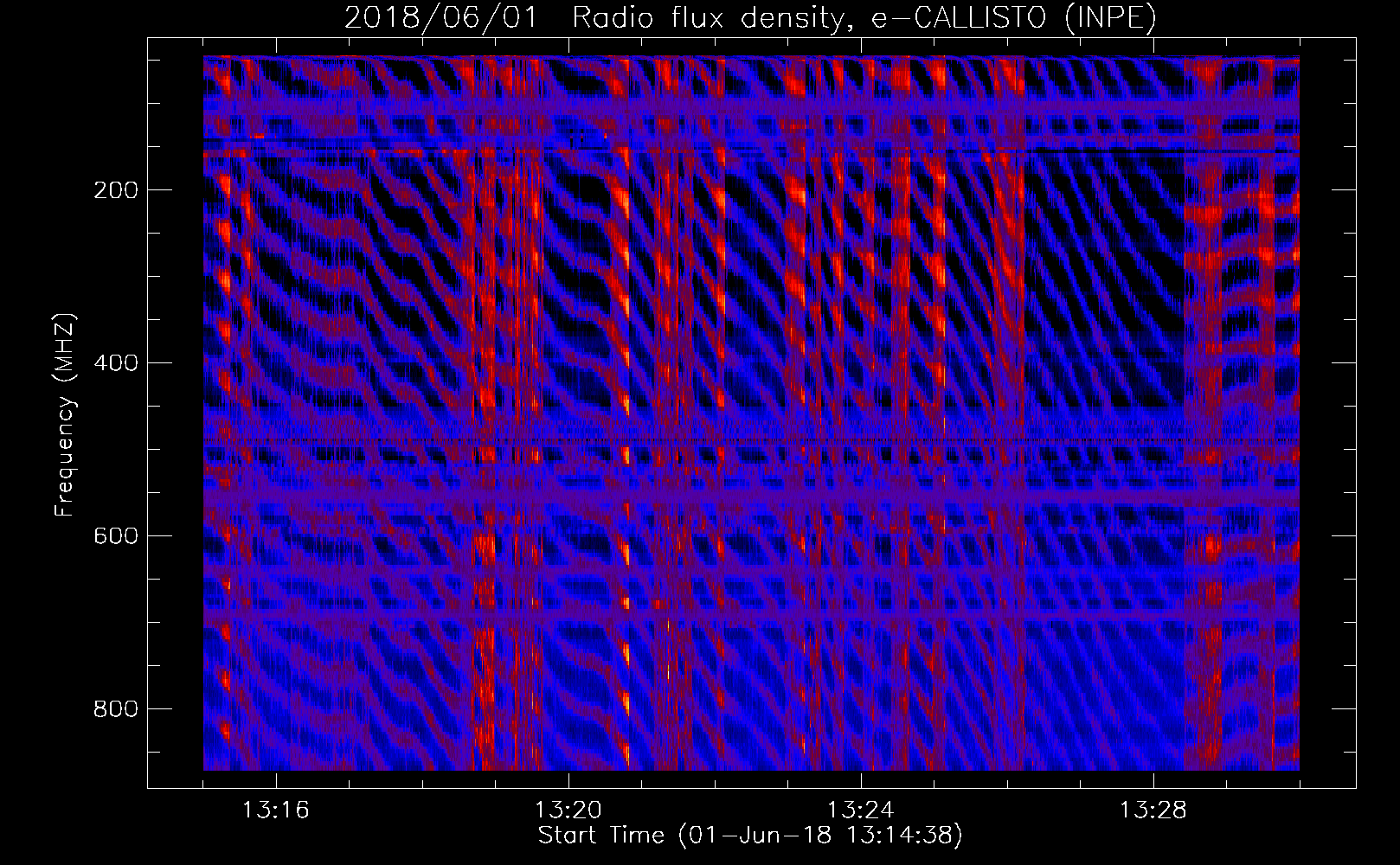Click the 400 frequency tick label
The width and height of the screenshot is (1400, 865).
[x=115, y=362]
